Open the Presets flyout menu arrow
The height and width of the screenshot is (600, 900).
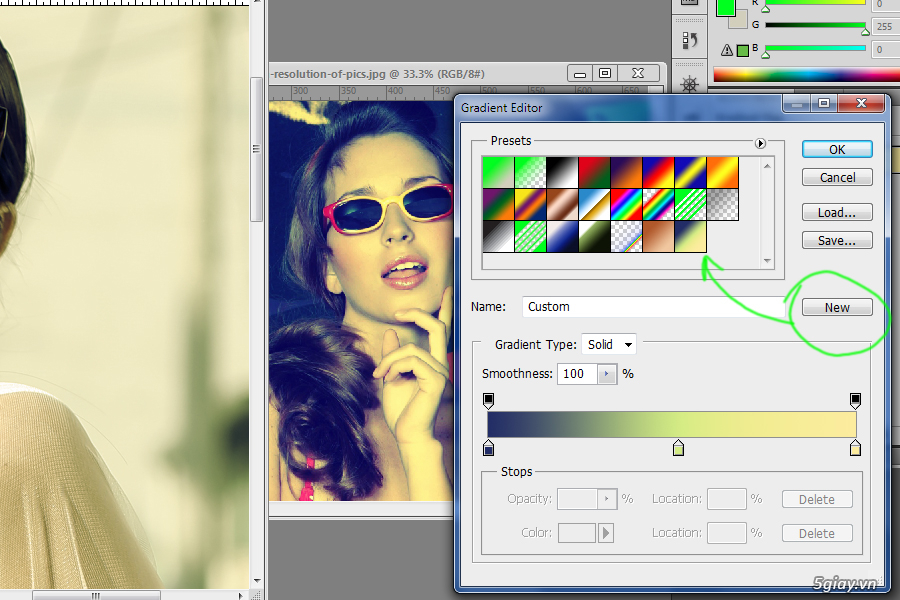pyautogui.click(x=760, y=143)
